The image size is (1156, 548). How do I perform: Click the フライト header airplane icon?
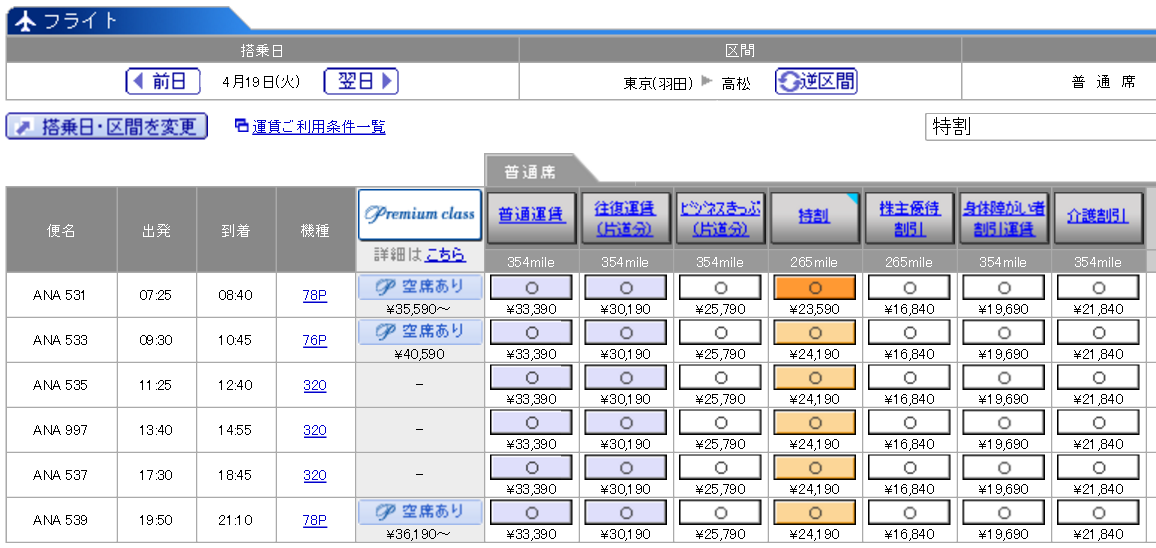click(x=25, y=21)
